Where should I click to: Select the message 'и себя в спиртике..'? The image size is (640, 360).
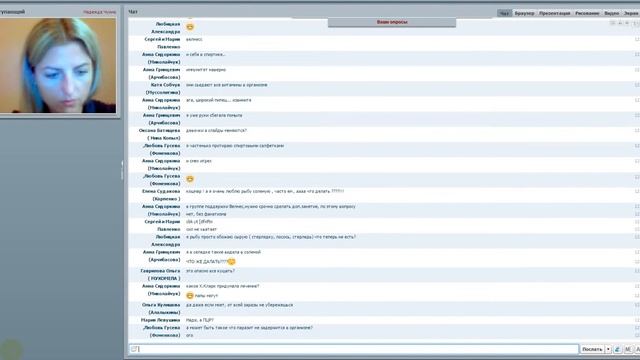(x=206, y=54)
